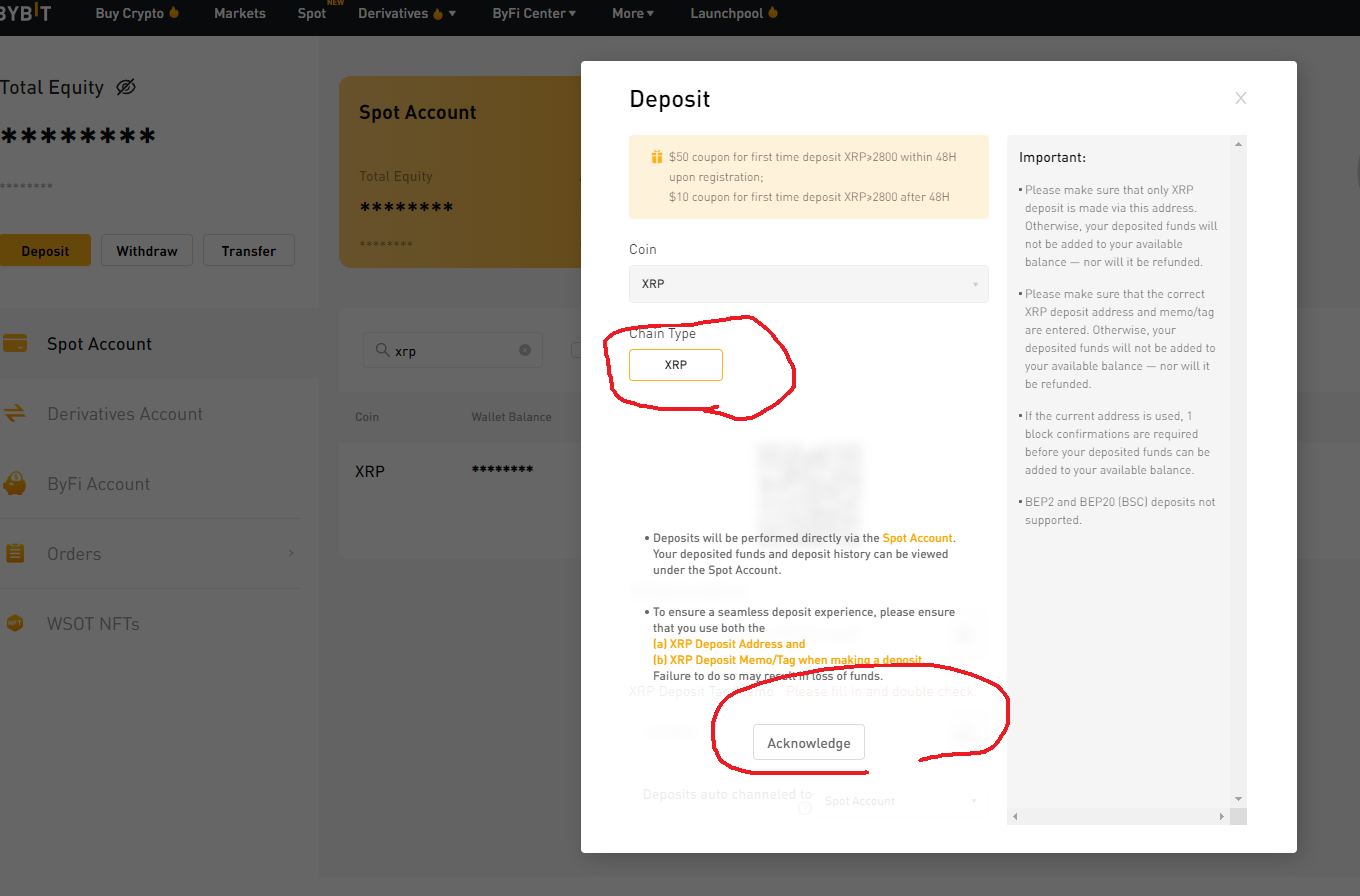Select the XRP chain type button
The height and width of the screenshot is (896, 1360).
[675, 365]
